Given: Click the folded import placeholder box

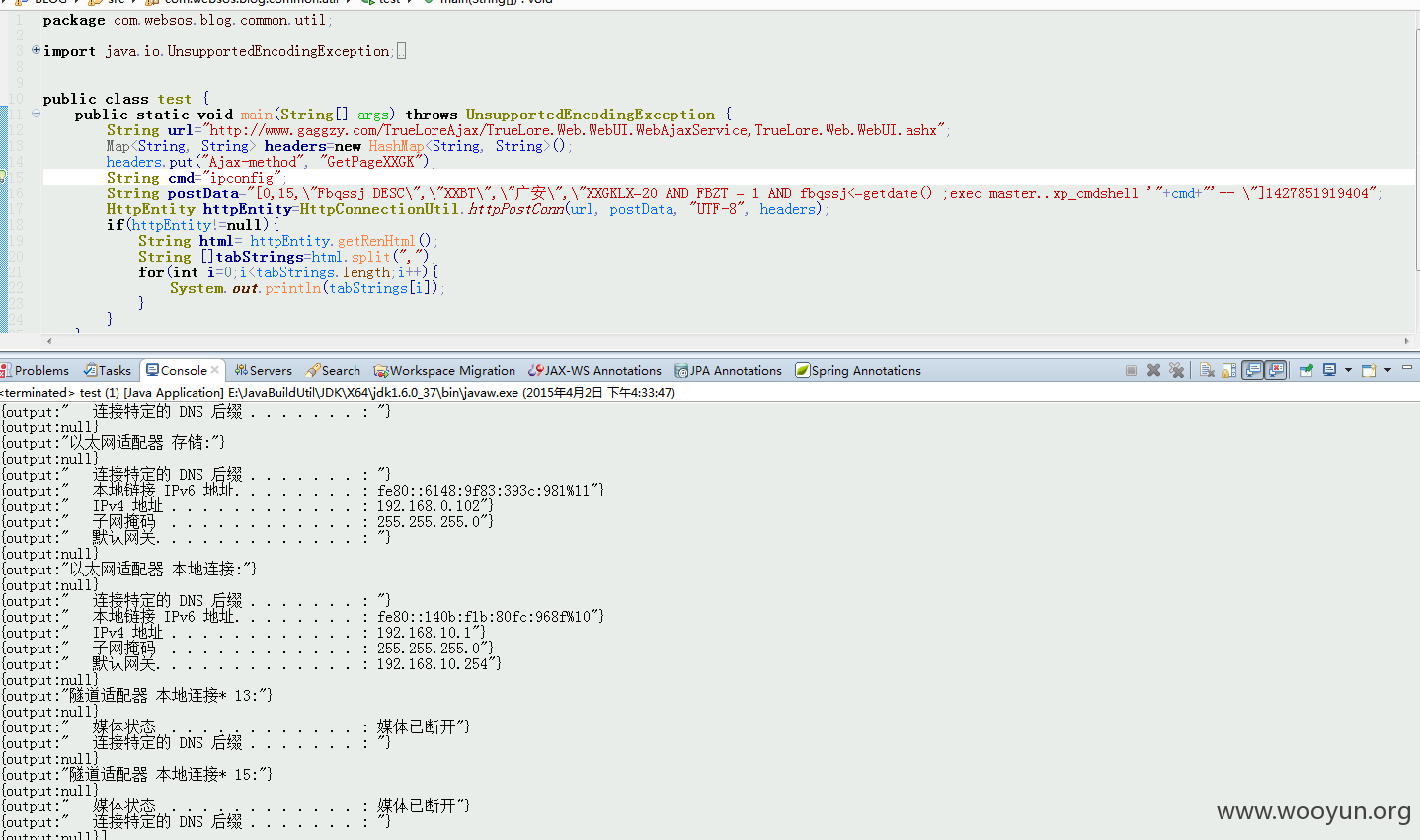Looking at the screenshot, I should pyautogui.click(x=401, y=51).
